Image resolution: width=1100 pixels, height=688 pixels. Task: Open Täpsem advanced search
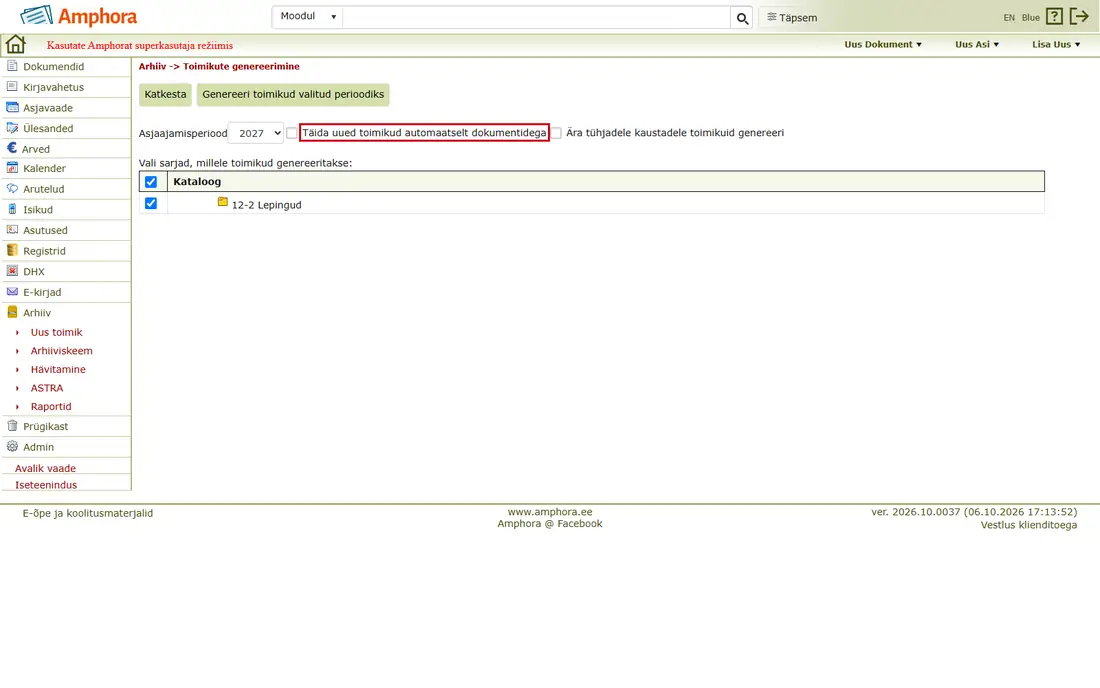pos(792,18)
